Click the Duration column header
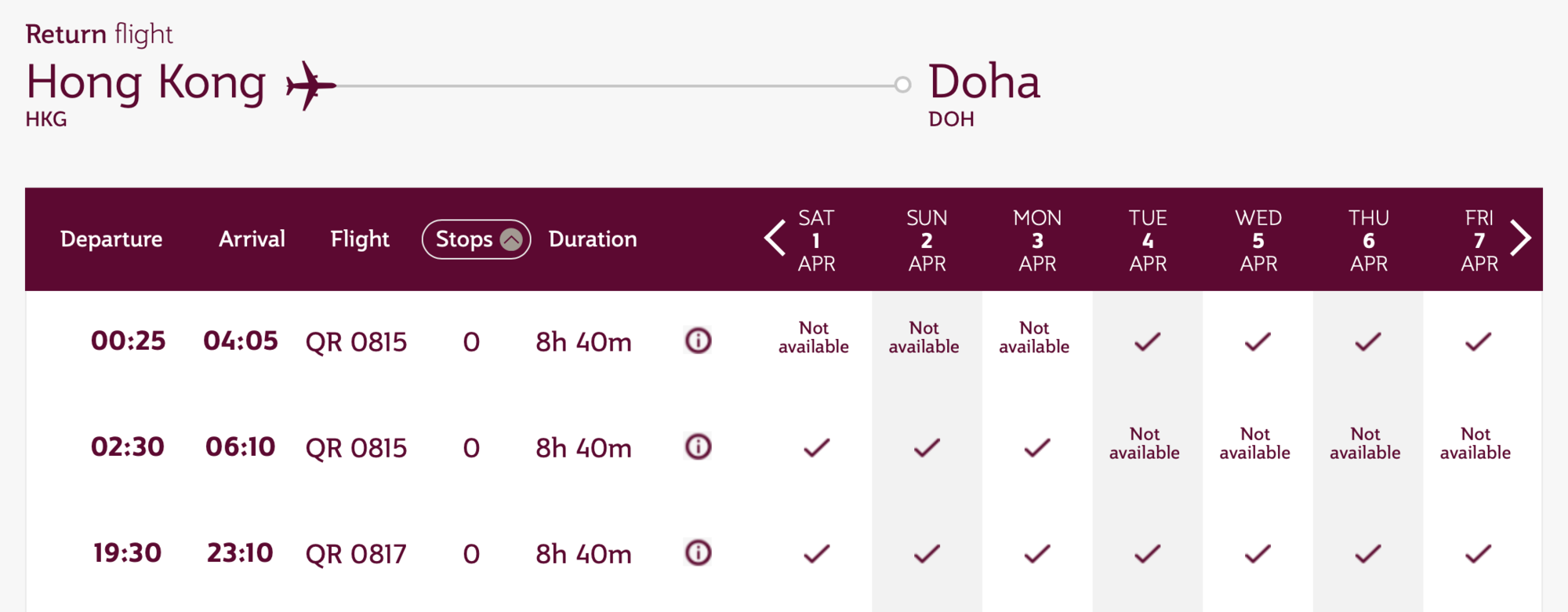This screenshot has width=1568, height=612. (x=593, y=239)
